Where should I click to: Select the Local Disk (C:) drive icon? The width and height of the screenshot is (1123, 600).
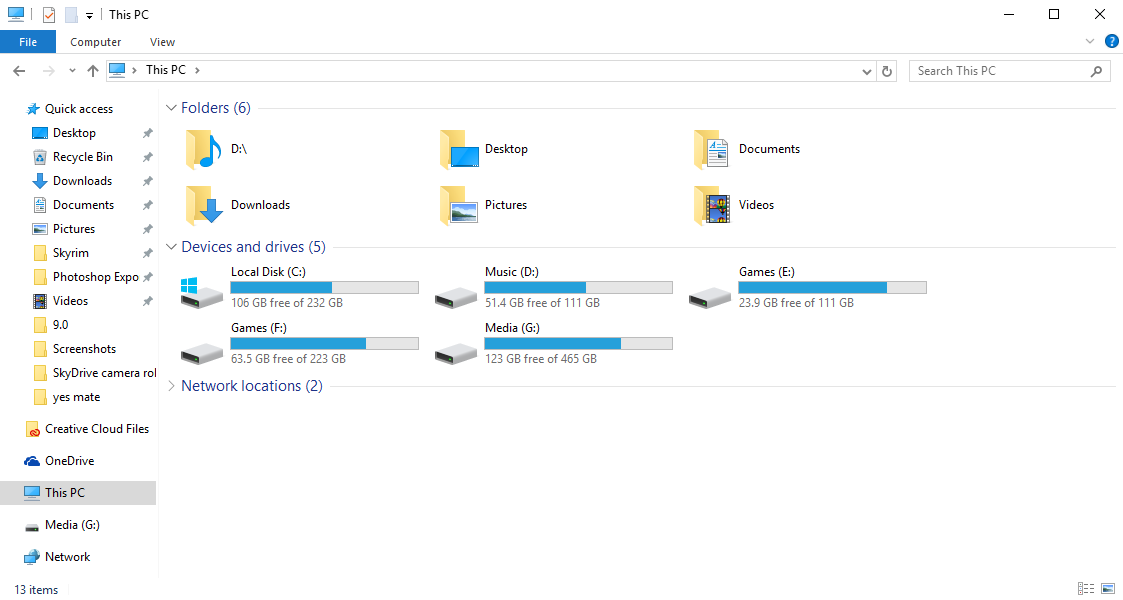[201, 292]
